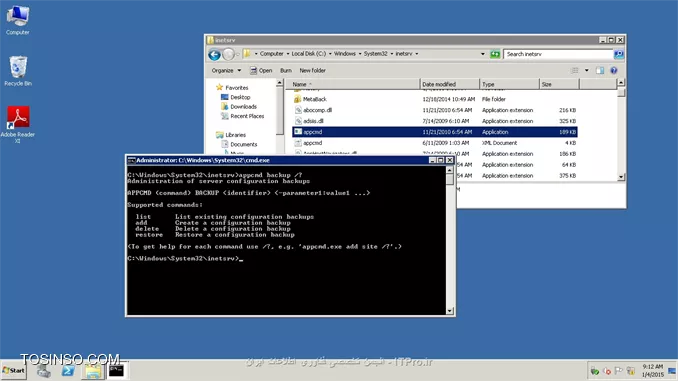Select the adsiis.dll file icon
Screen dimensions: 678x381
[298, 121]
